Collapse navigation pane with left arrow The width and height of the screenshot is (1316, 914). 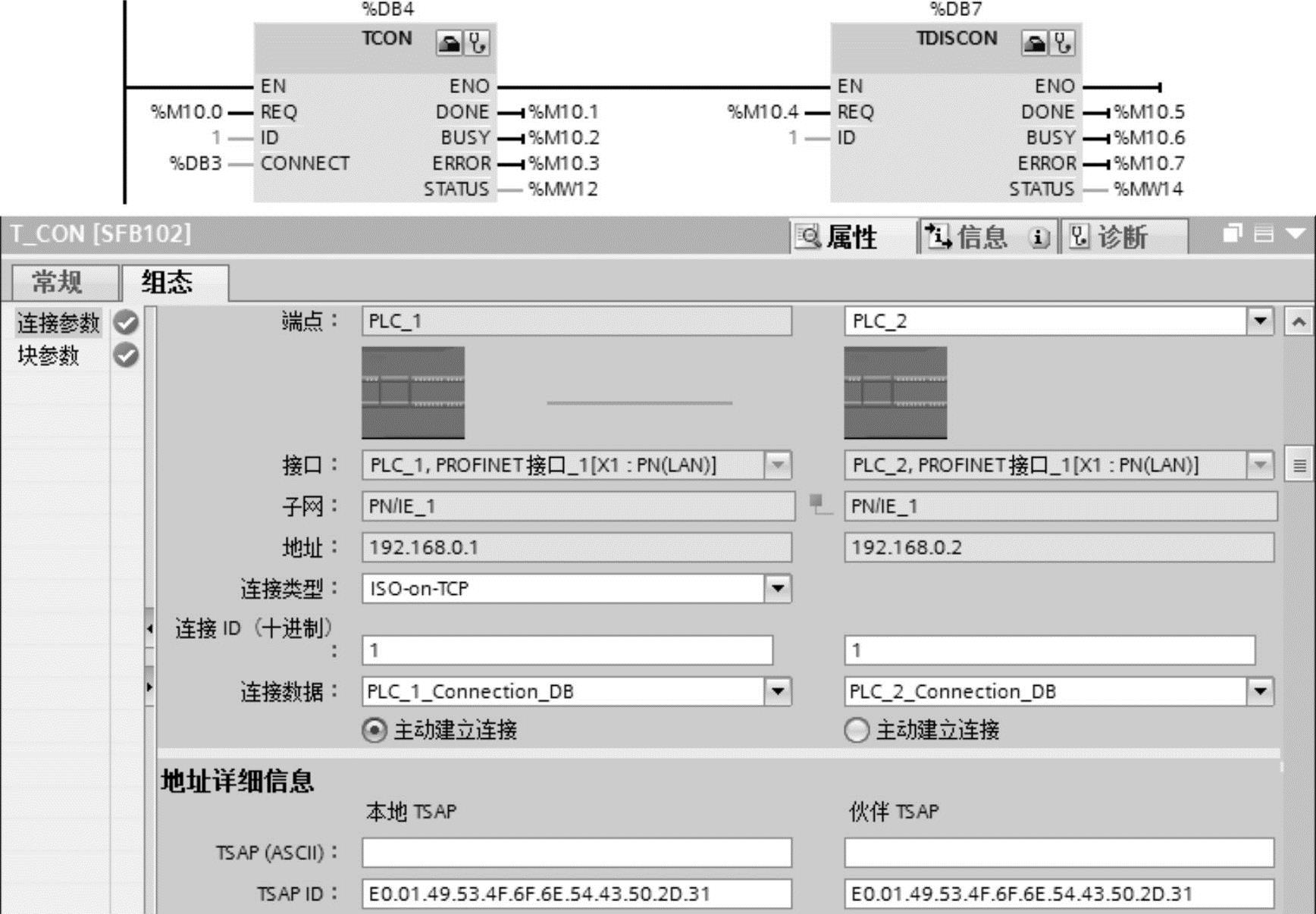pos(149,628)
